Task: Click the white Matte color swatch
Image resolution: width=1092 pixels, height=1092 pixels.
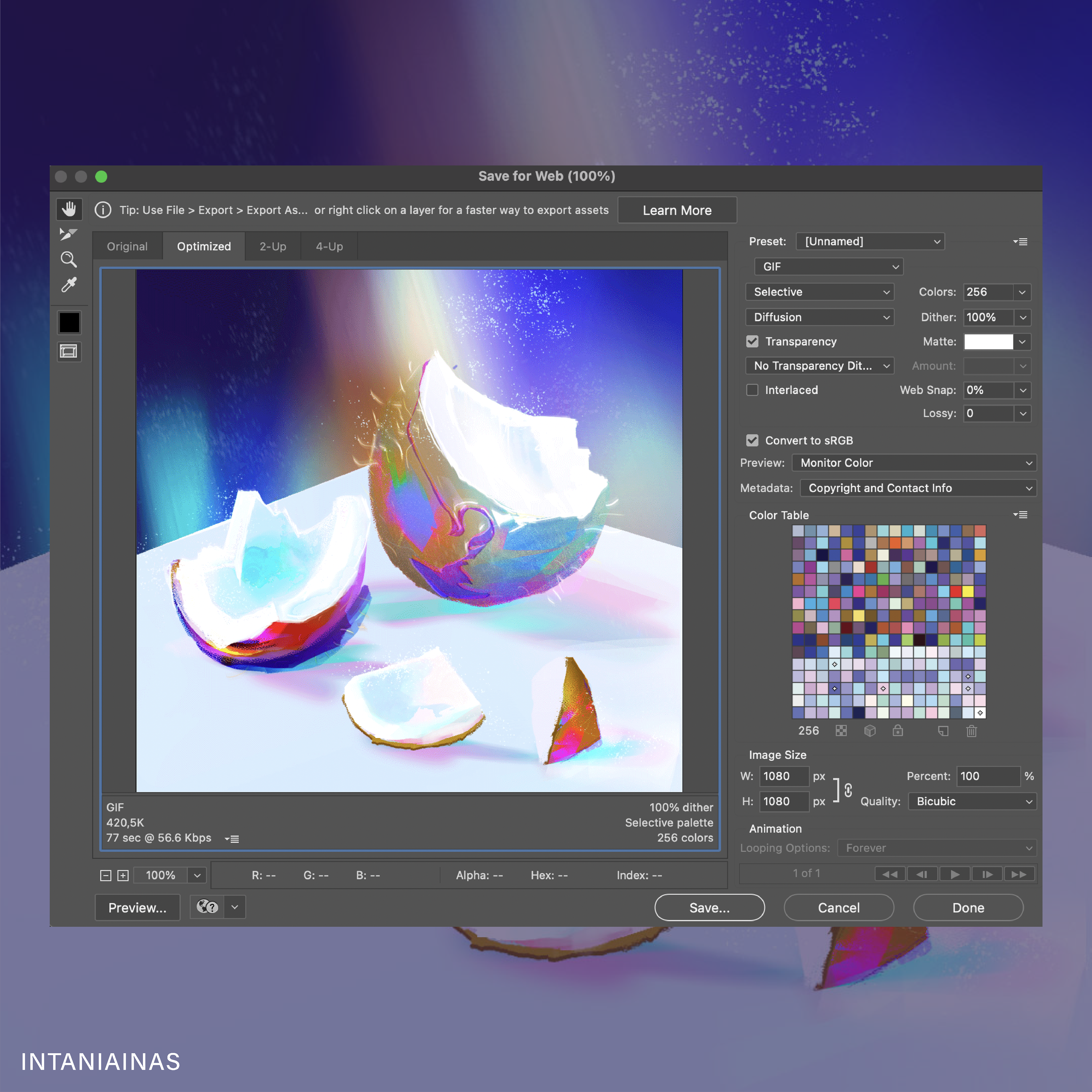Action: coord(988,341)
